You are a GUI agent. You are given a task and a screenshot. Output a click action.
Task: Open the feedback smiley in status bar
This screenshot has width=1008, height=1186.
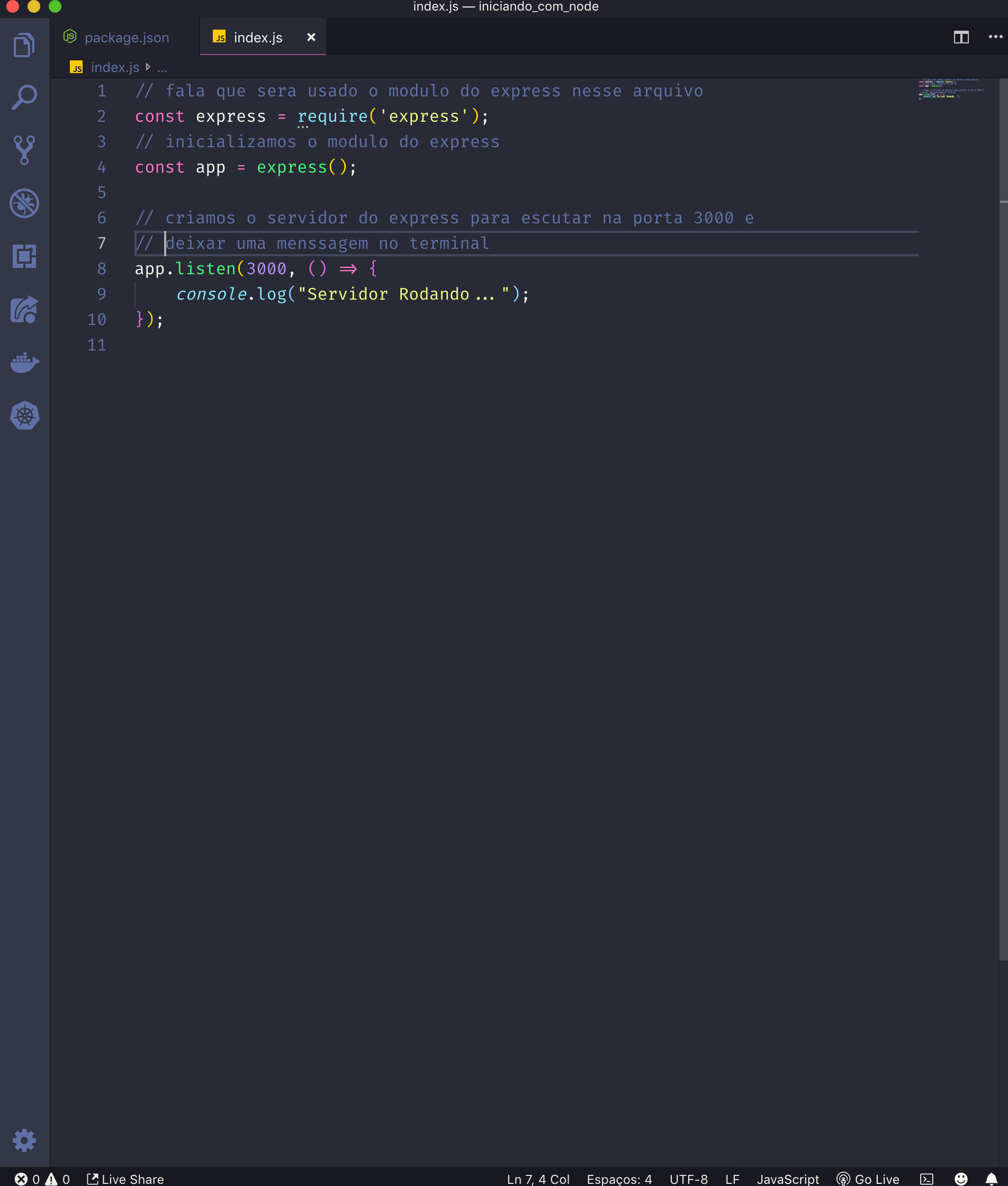point(960,1179)
